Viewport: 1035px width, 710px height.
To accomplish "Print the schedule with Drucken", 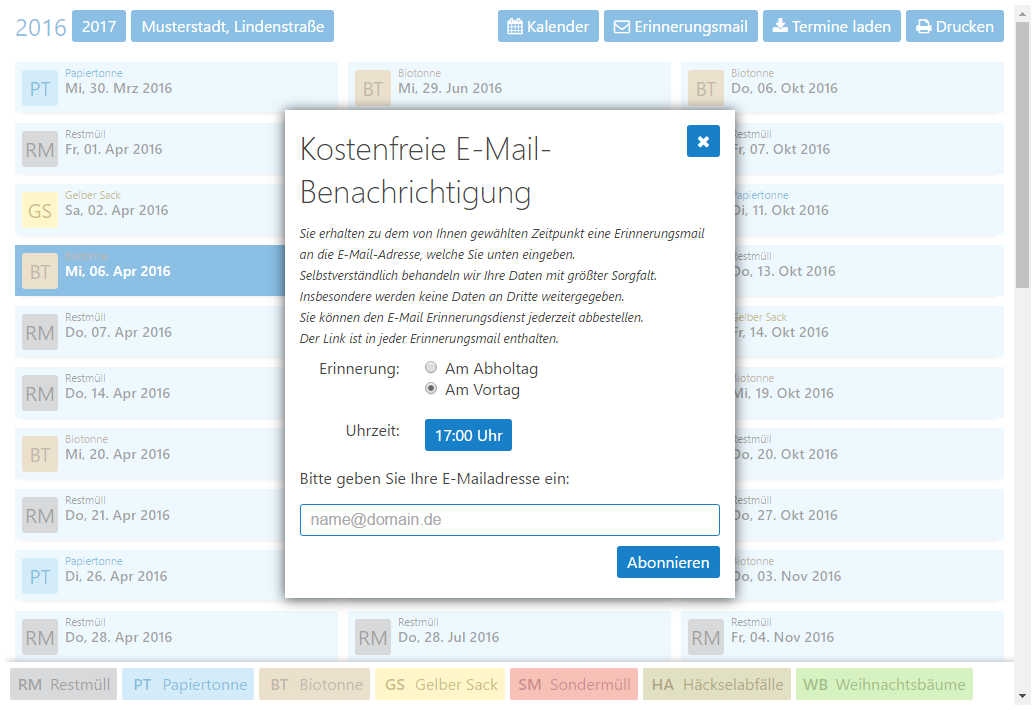I will (954, 27).
